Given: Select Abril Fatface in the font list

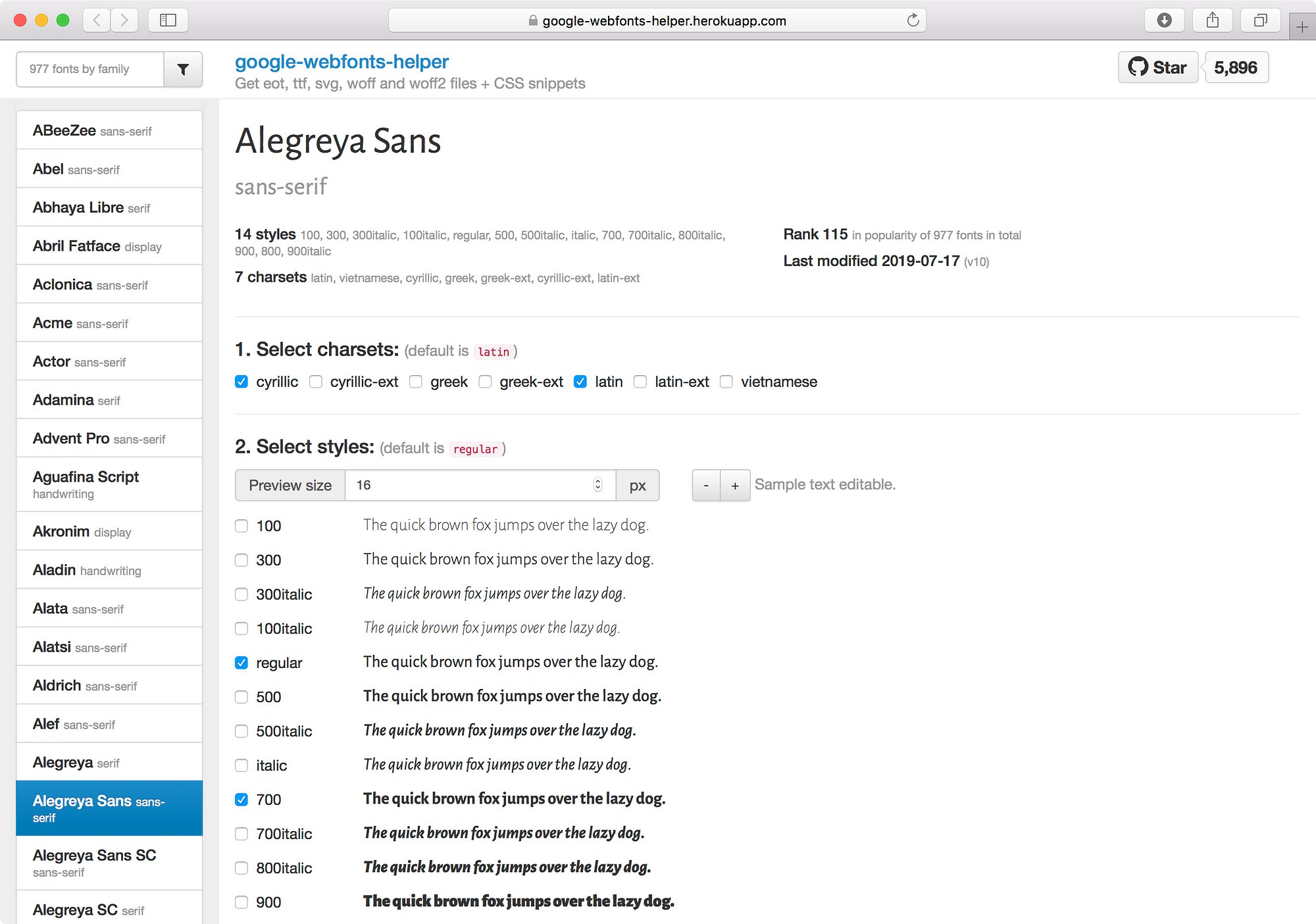Looking at the screenshot, I should (109, 246).
